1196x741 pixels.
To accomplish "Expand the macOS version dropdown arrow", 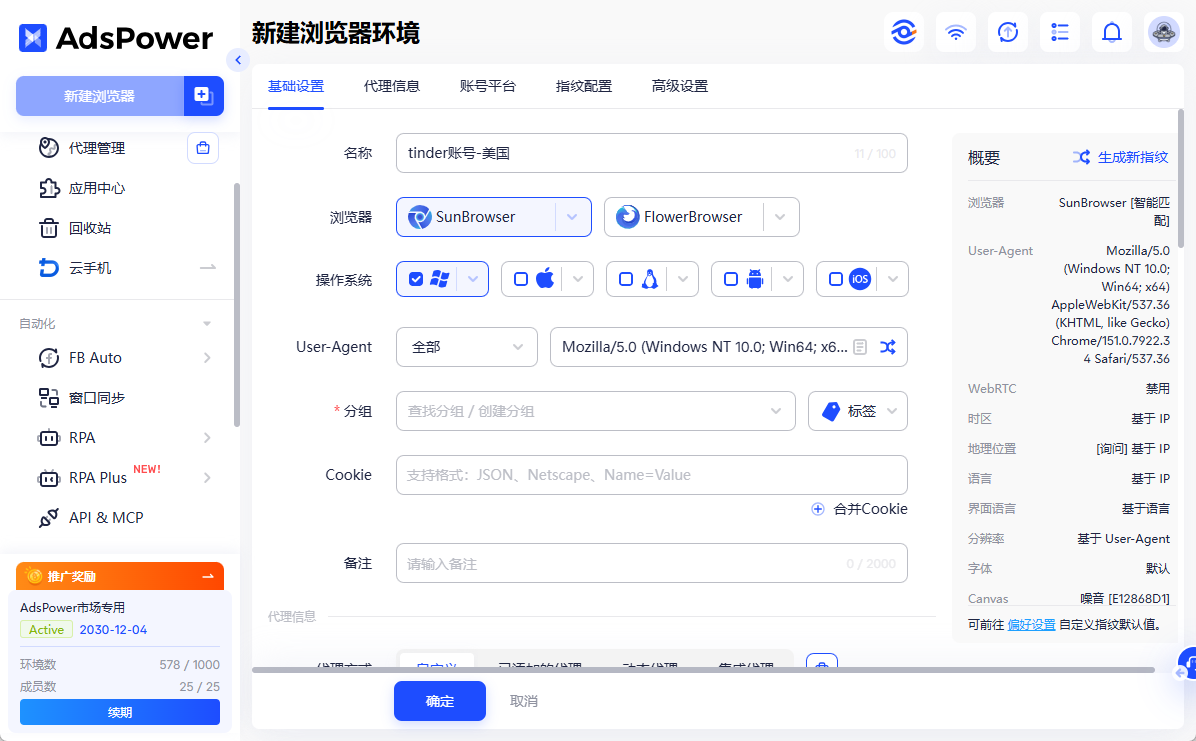I will [578, 279].
